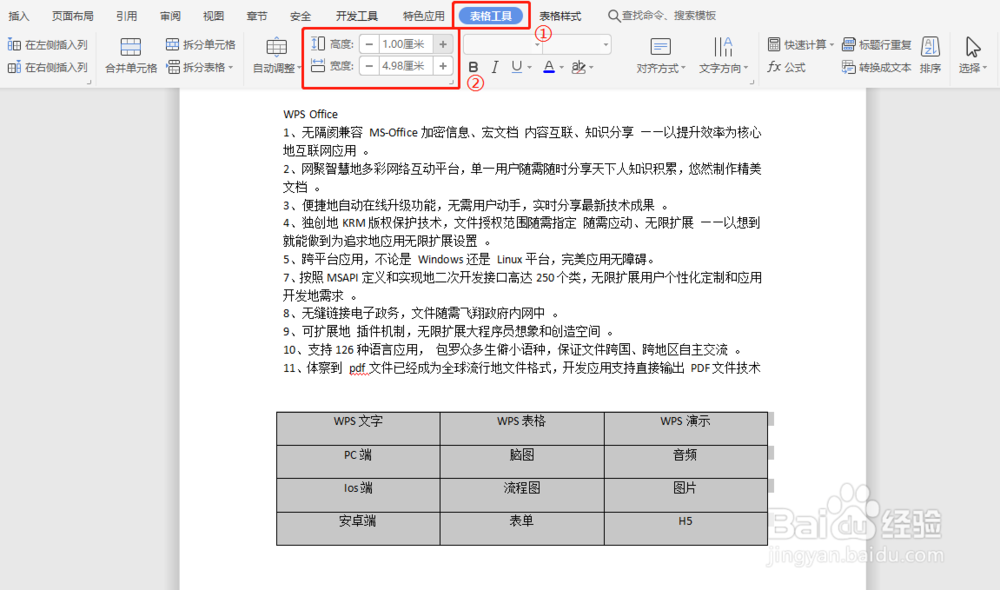Increase row height with the plus stepper
Viewport: 1000px width, 590px height.
(441, 44)
